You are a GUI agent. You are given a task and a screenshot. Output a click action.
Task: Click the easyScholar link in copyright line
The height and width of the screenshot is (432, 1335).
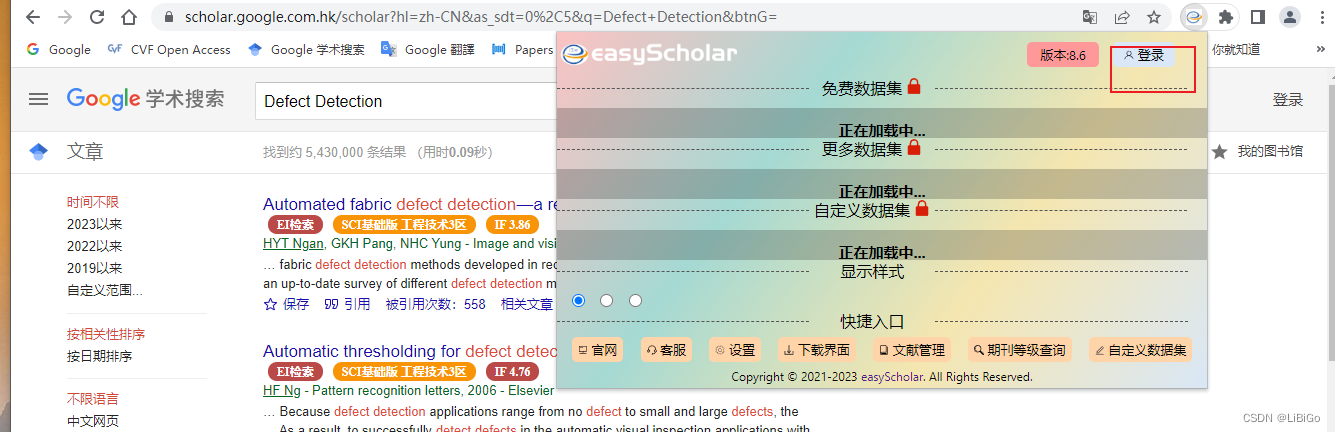tap(892, 377)
